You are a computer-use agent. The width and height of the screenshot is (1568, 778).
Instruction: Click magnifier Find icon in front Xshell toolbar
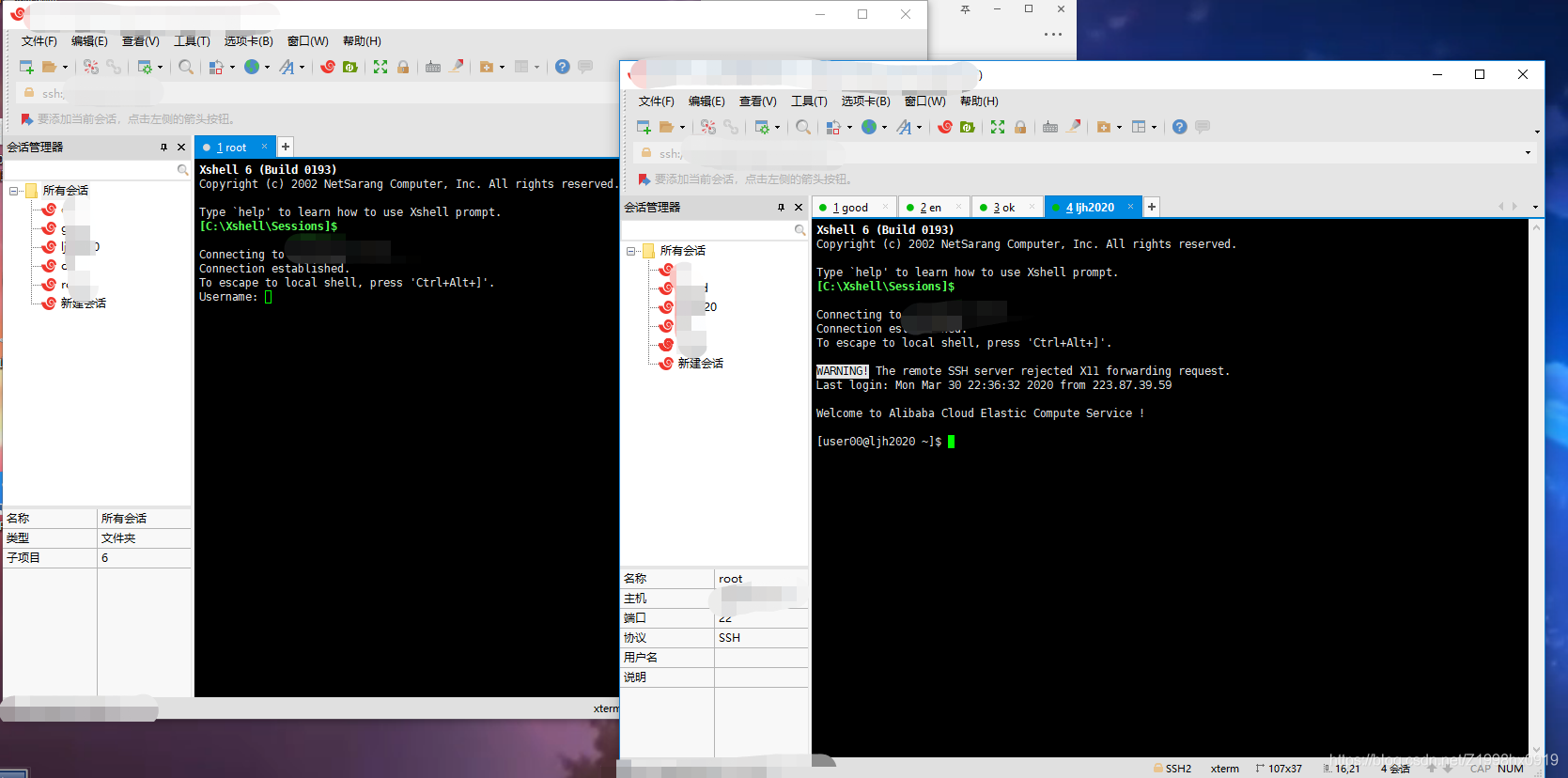pyautogui.click(x=803, y=127)
